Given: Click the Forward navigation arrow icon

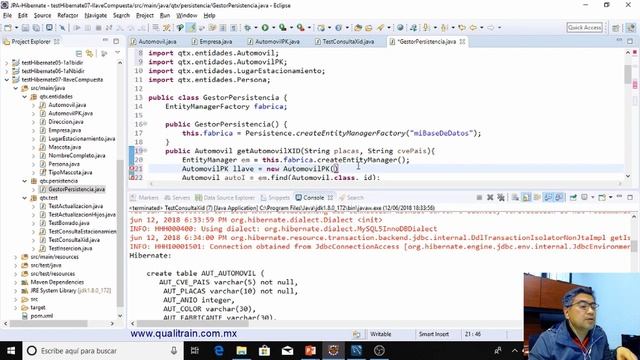Looking at the screenshot, I should 491,28.
